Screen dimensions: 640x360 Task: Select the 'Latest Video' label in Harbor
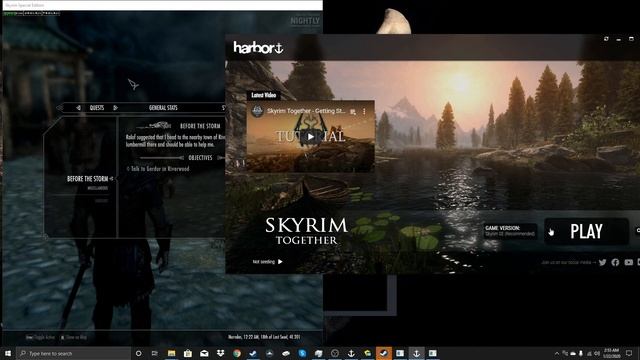click(x=264, y=95)
